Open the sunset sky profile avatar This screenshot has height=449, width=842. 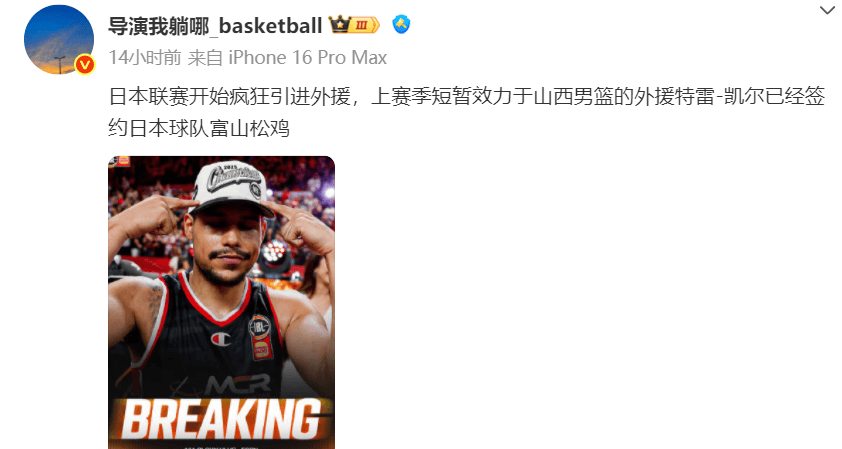point(59,39)
